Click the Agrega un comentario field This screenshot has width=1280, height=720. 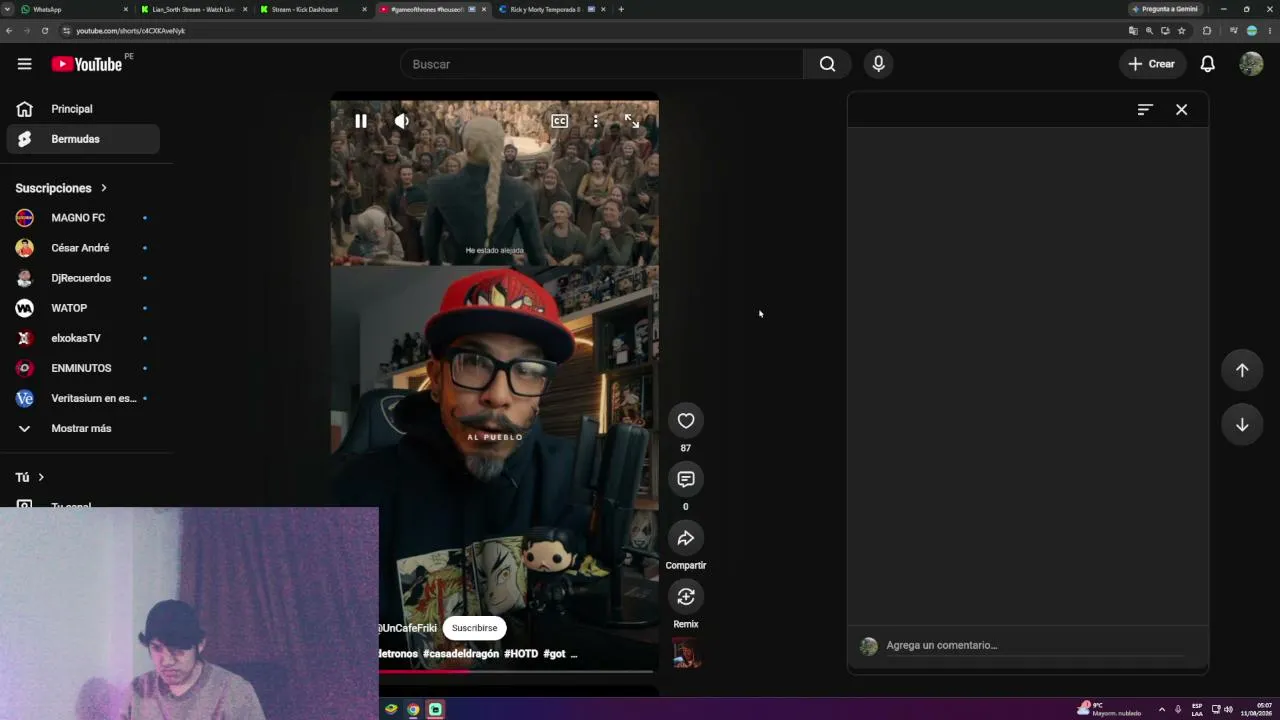click(x=1034, y=645)
